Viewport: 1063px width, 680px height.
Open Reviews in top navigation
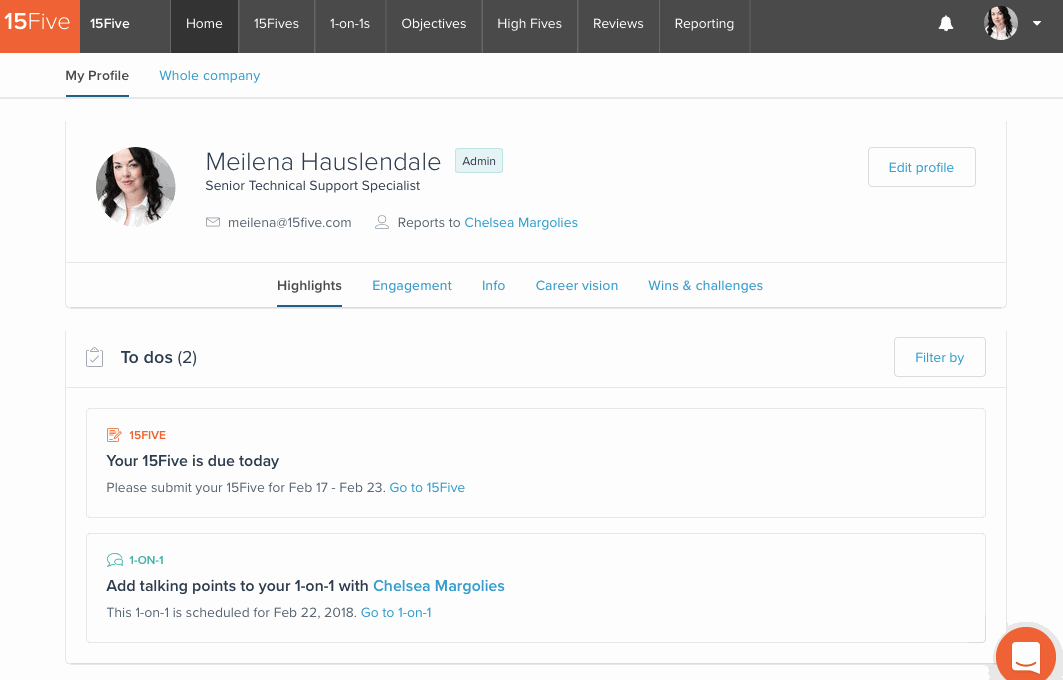618,24
